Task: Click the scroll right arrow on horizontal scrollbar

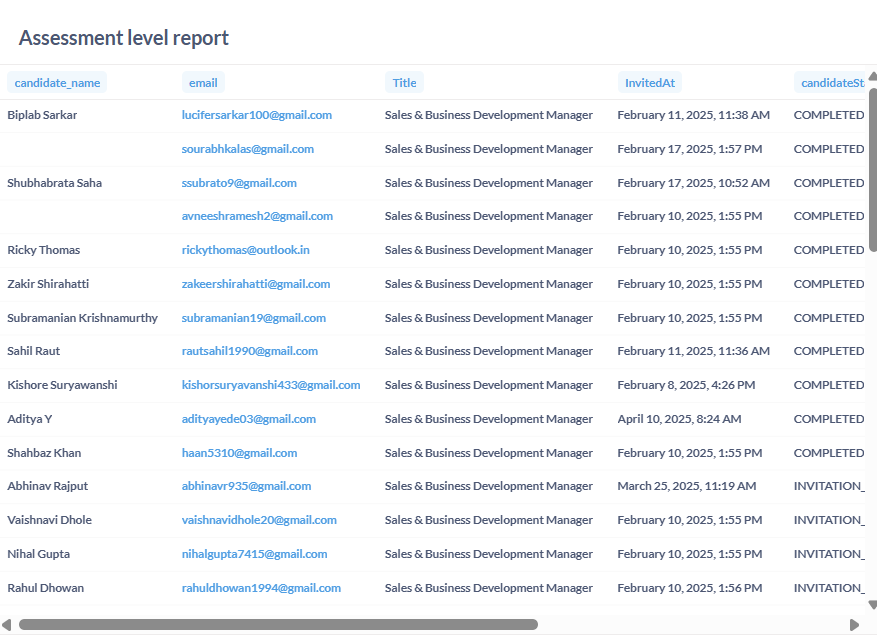Action: [854, 625]
